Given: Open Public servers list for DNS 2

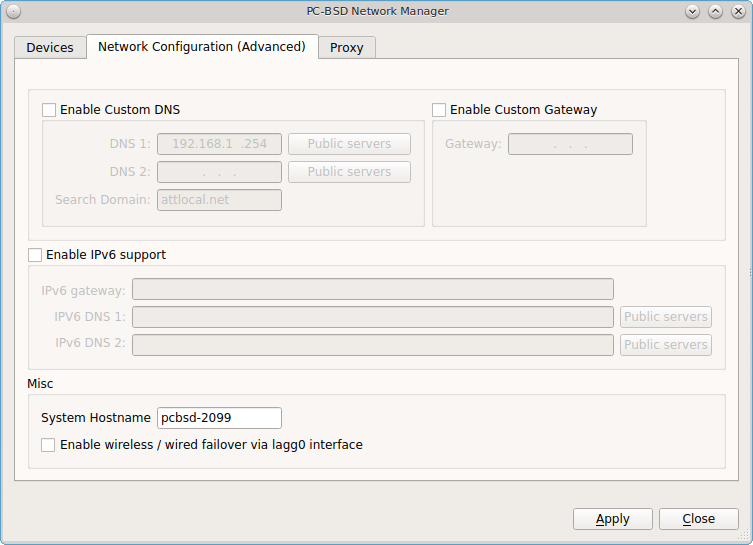Looking at the screenshot, I should point(349,172).
